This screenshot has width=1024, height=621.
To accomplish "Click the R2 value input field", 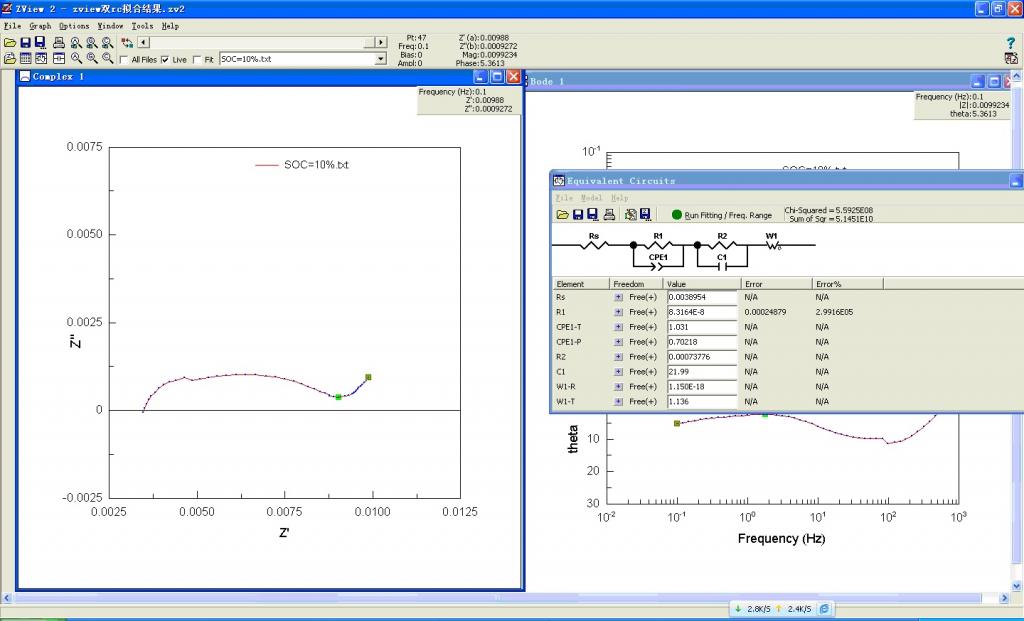I will coord(702,357).
